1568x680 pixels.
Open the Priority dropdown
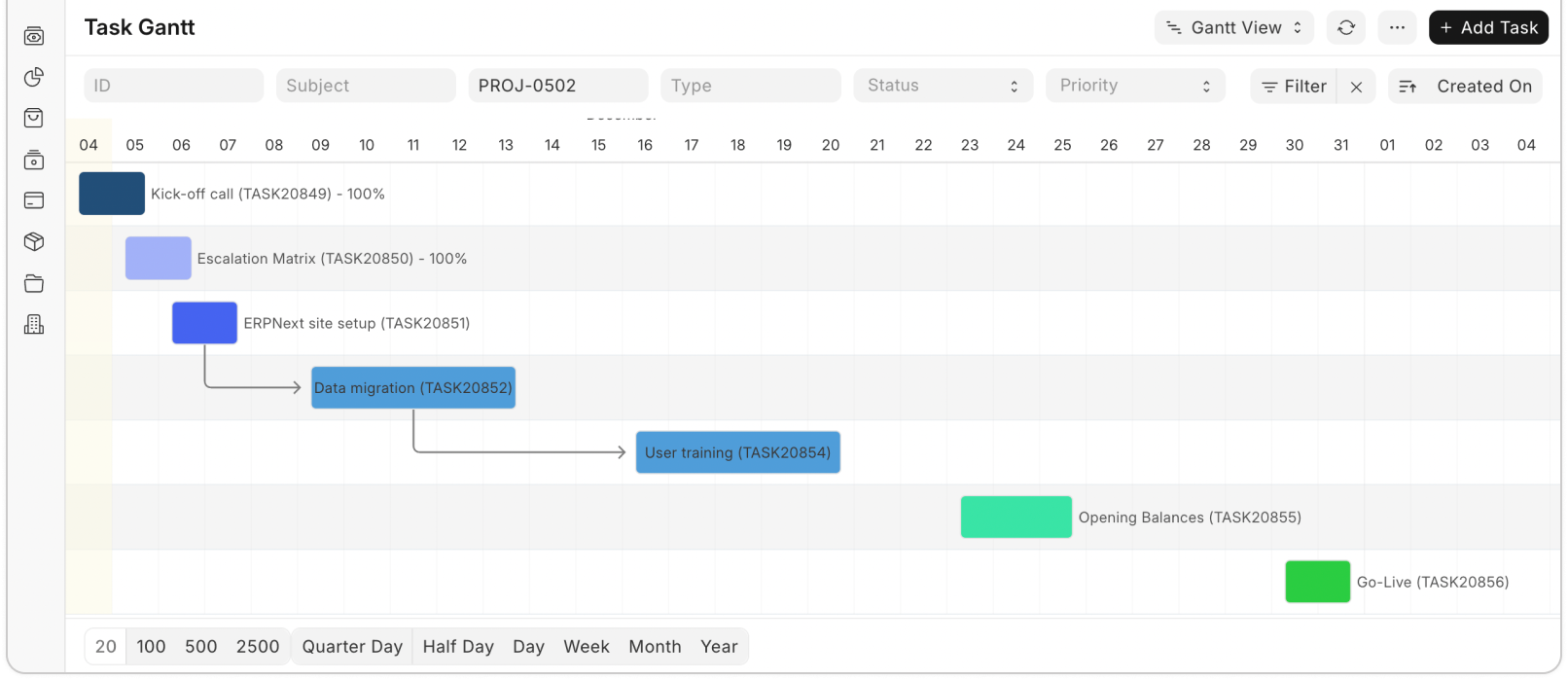[1134, 86]
